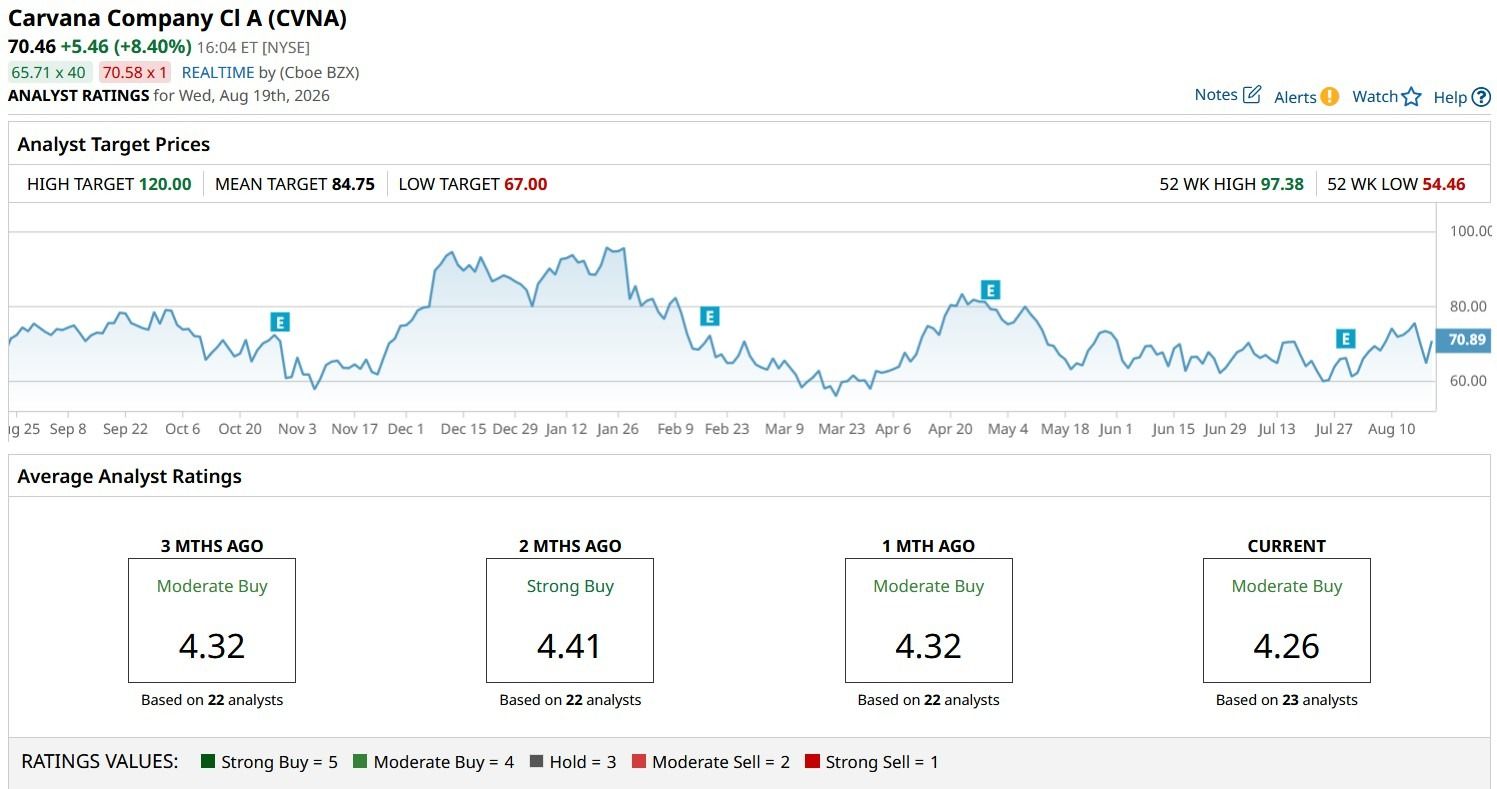Click the Dec 15 date label on chart axis

pyautogui.click(x=464, y=429)
